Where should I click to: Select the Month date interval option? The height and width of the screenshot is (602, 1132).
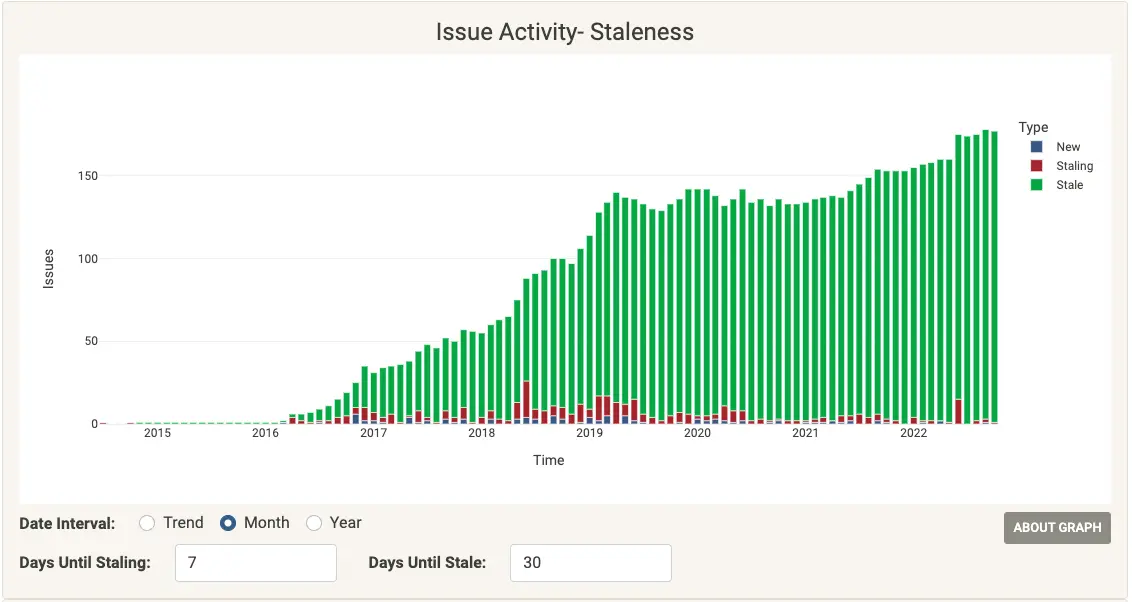pyautogui.click(x=229, y=522)
